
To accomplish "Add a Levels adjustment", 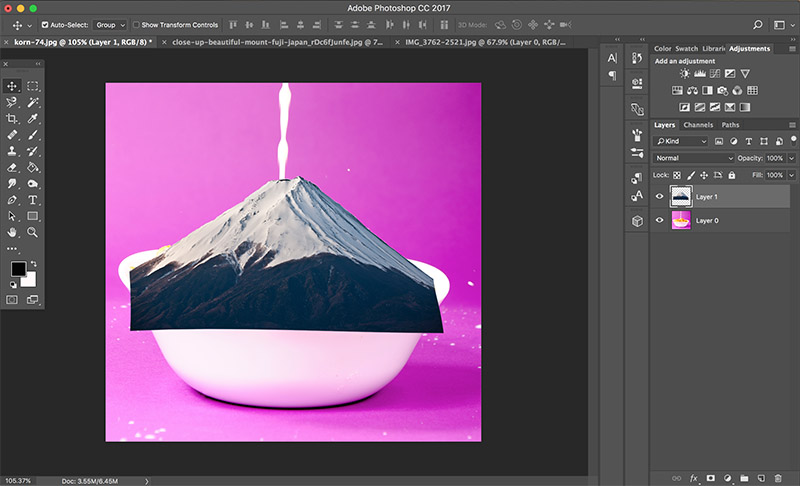I will pyautogui.click(x=700, y=73).
